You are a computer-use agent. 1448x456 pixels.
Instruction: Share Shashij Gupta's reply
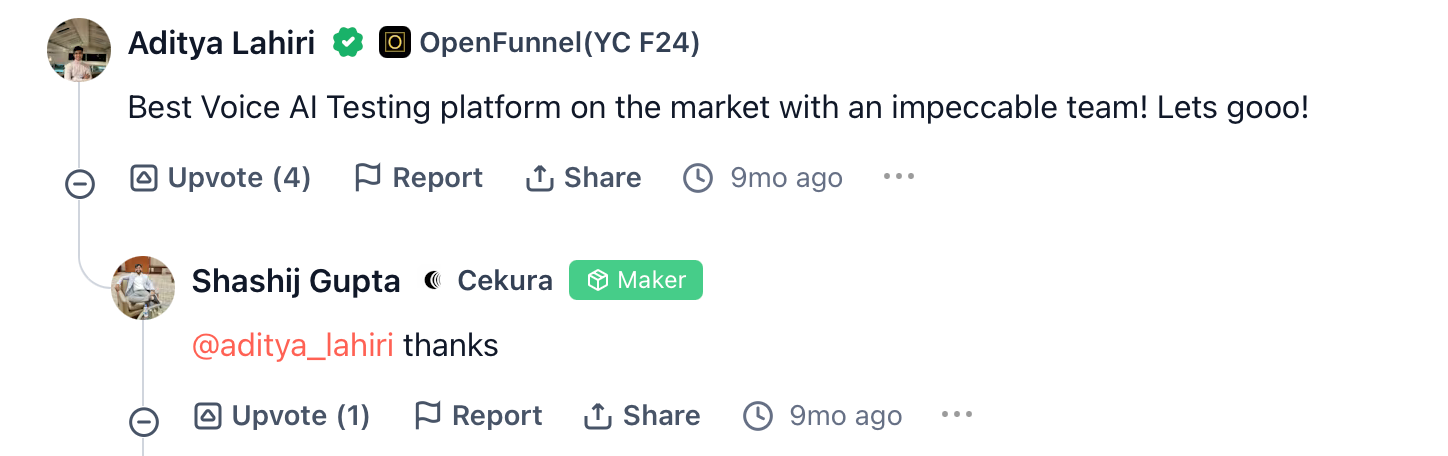tap(642, 416)
